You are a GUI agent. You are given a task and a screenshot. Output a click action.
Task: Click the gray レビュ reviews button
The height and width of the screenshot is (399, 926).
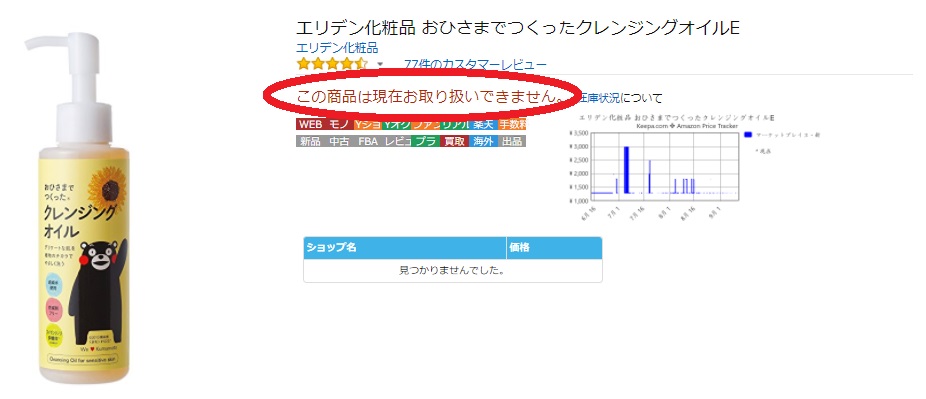[396, 142]
